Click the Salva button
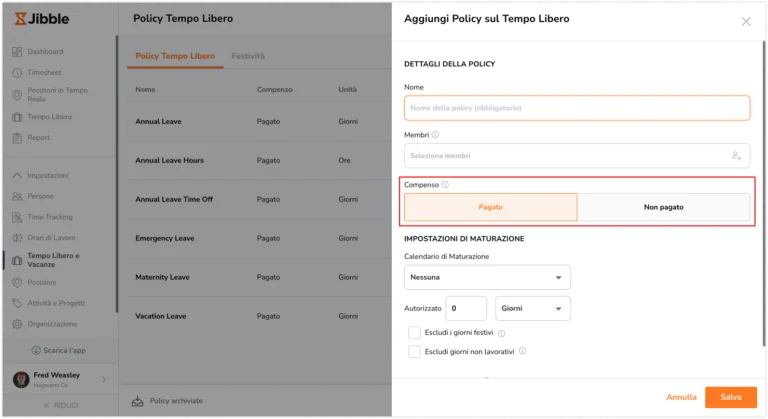Viewport: 768px width, 419px height. [731, 397]
